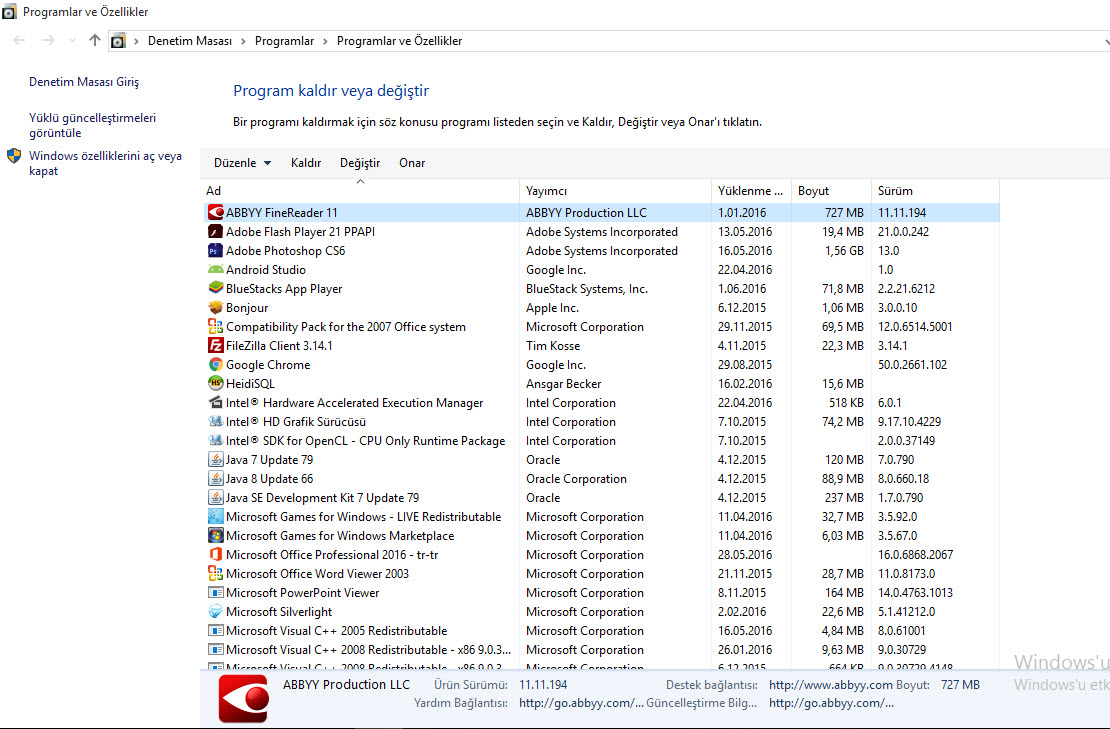Open the Güncelleştirme Bilgisi go.abbyy.com link
This screenshot has width=1110, height=729.
tap(831, 704)
